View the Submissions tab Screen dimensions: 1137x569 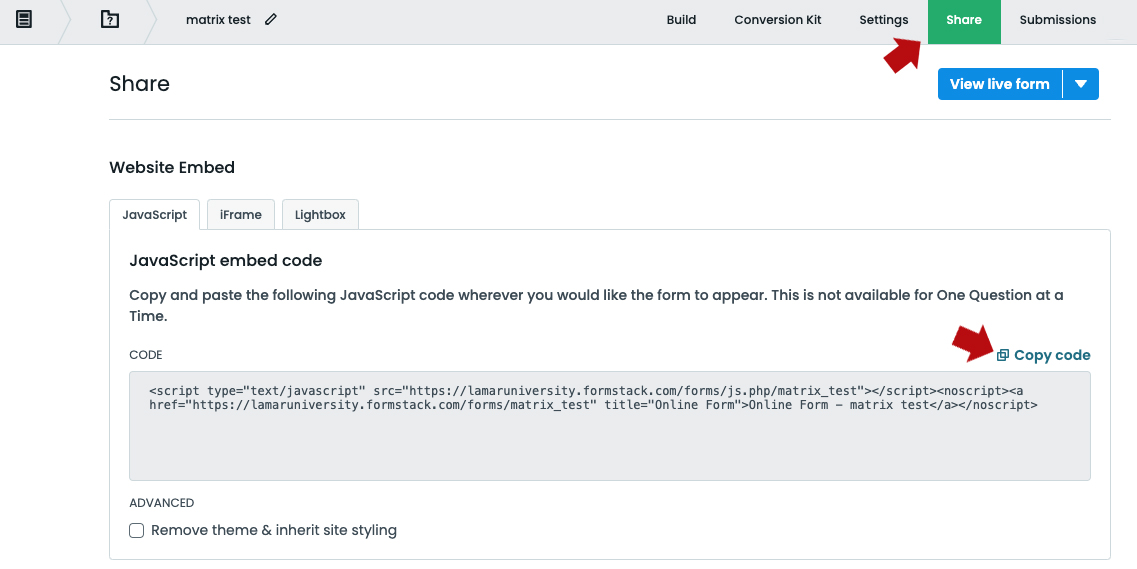coord(1057,20)
